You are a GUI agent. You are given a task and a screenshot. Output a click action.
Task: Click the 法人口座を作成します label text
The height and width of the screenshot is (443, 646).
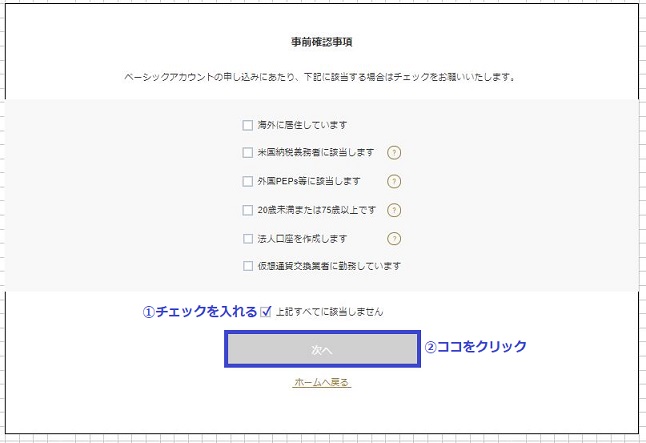pyautogui.click(x=302, y=239)
